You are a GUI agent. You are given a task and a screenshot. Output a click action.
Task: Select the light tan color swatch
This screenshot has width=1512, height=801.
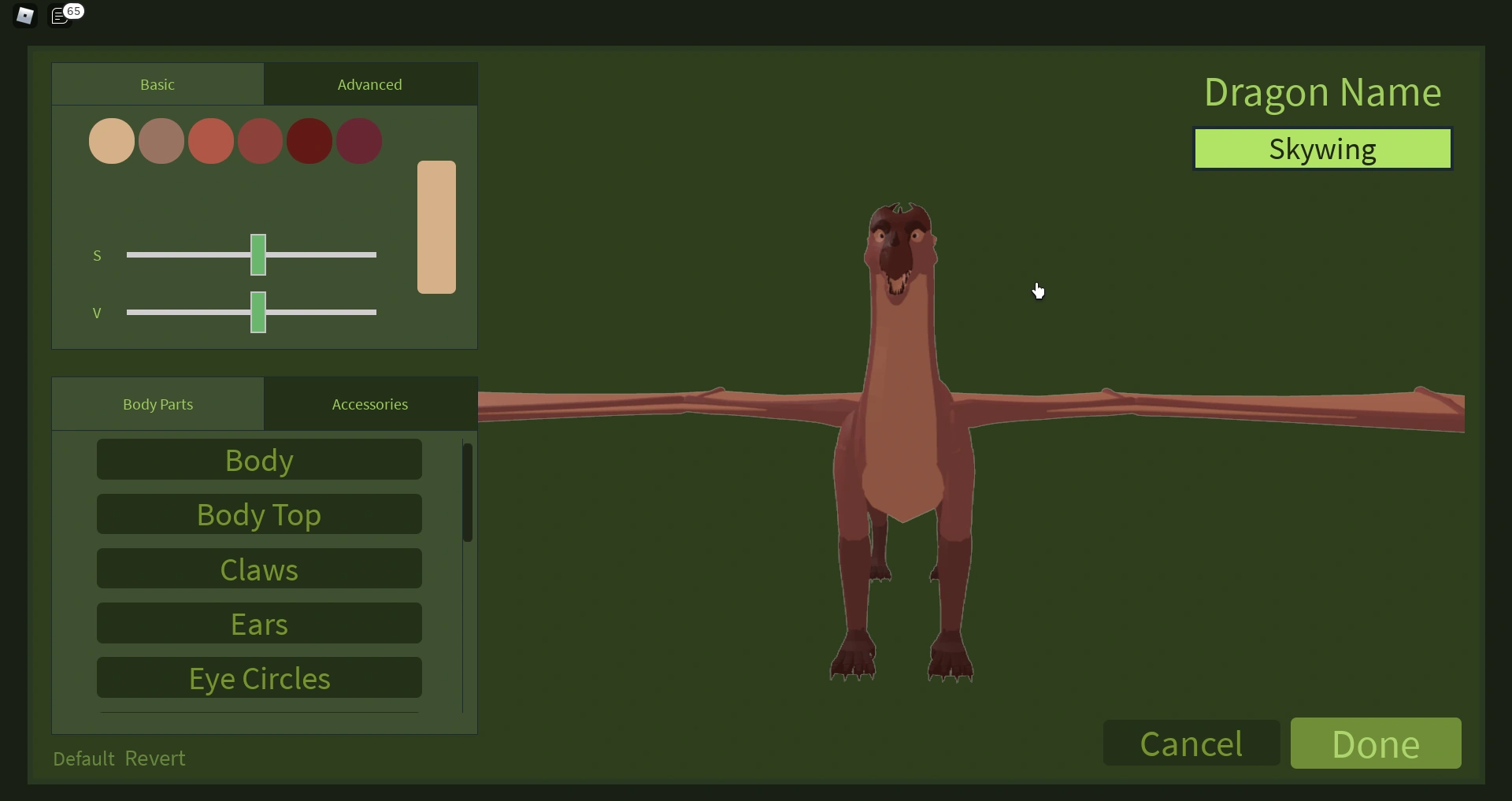click(x=112, y=141)
